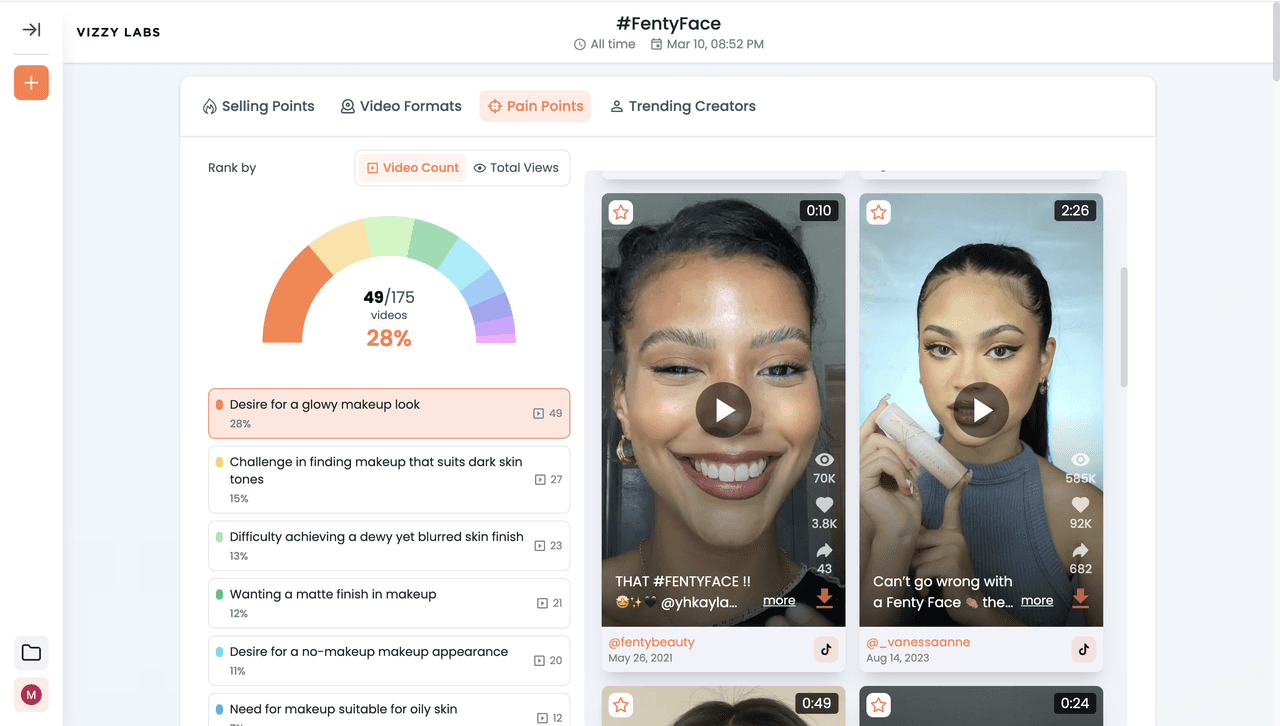The height and width of the screenshot is (726, 1280).
Task: Expand caption with 'more' on @fentybeauty video
Action: point(779,601)
